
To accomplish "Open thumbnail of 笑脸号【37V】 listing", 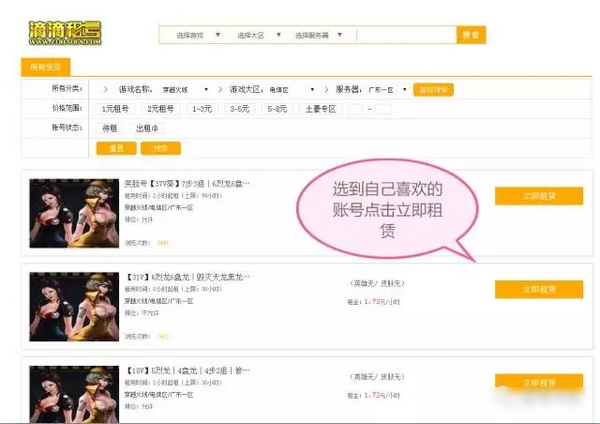I will (x=74, y=213).
